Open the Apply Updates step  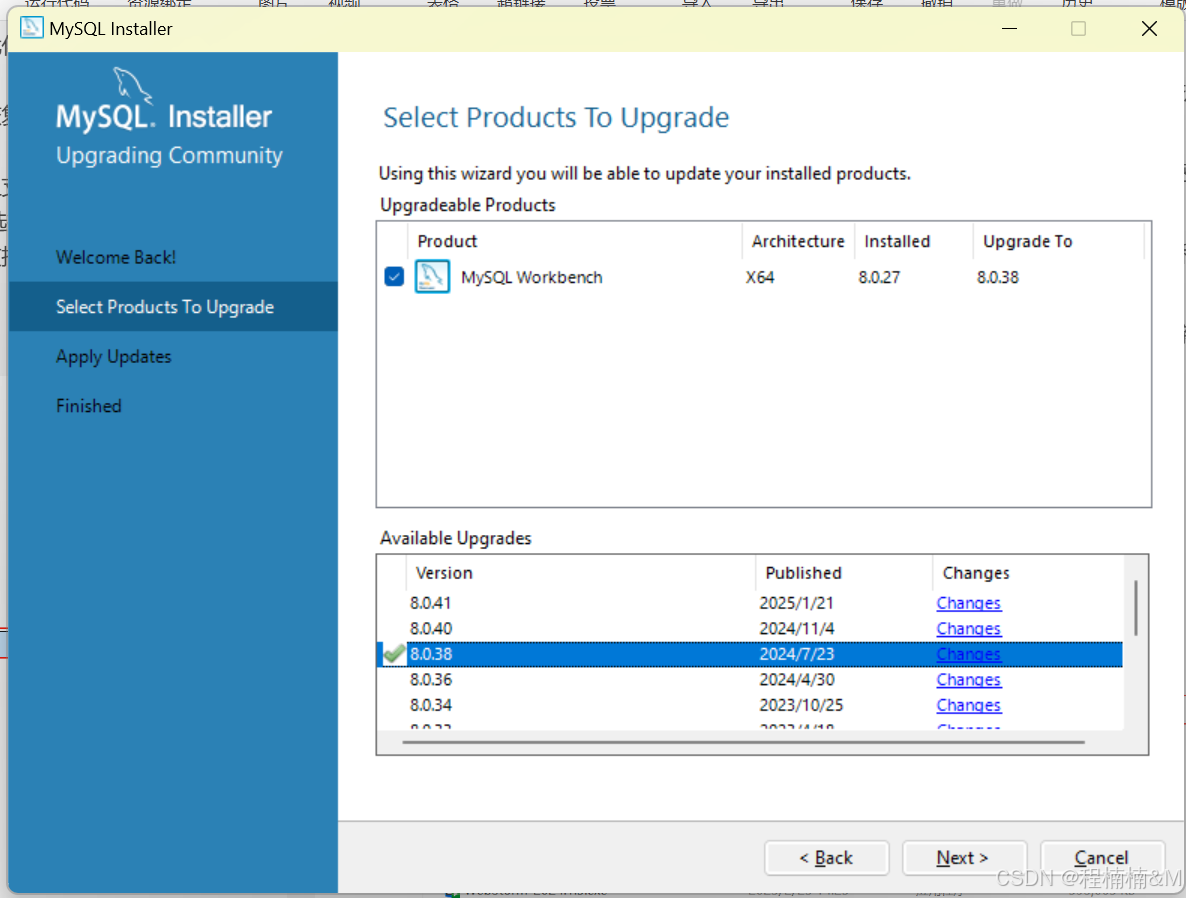113,356
